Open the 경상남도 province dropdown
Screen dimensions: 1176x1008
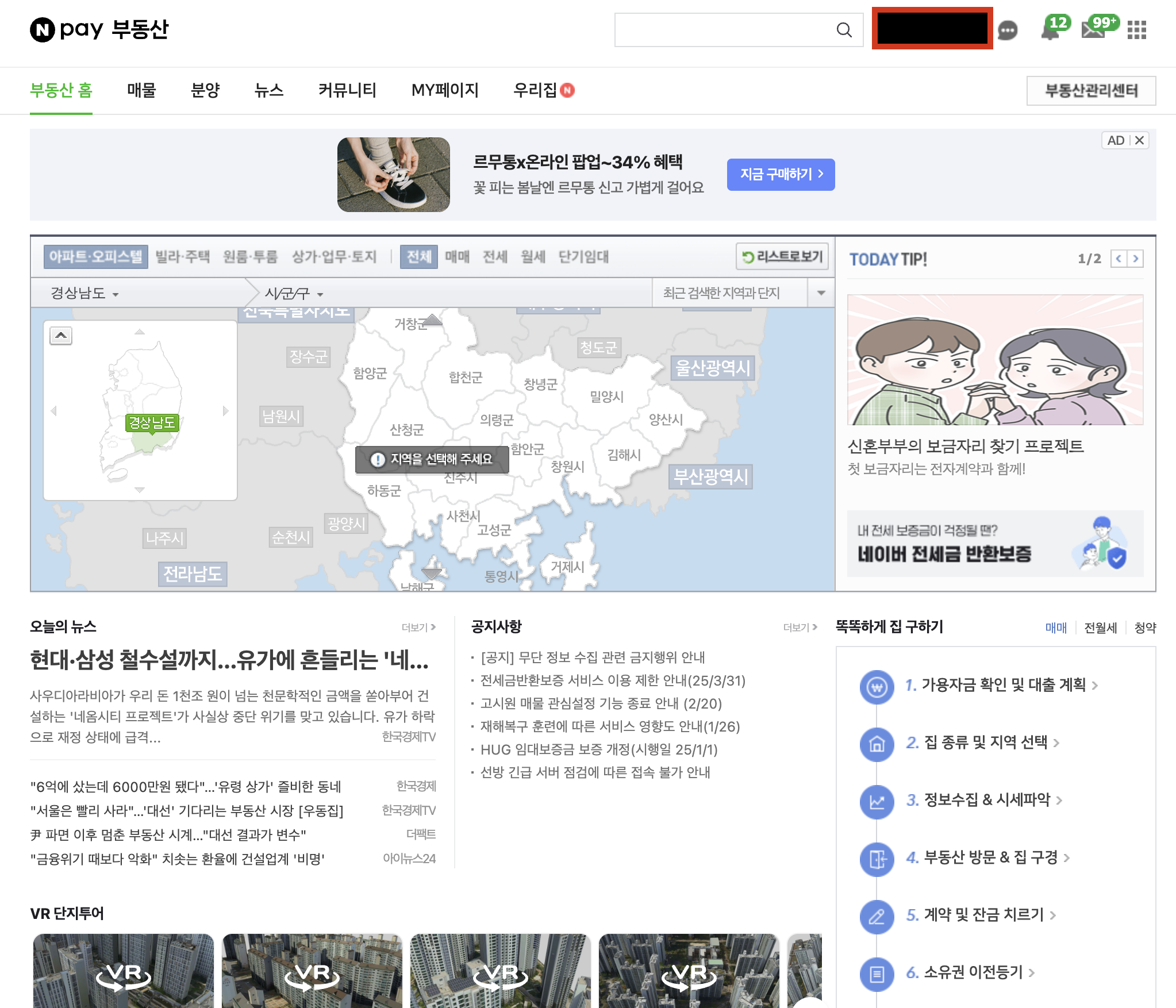click(85, 293)
